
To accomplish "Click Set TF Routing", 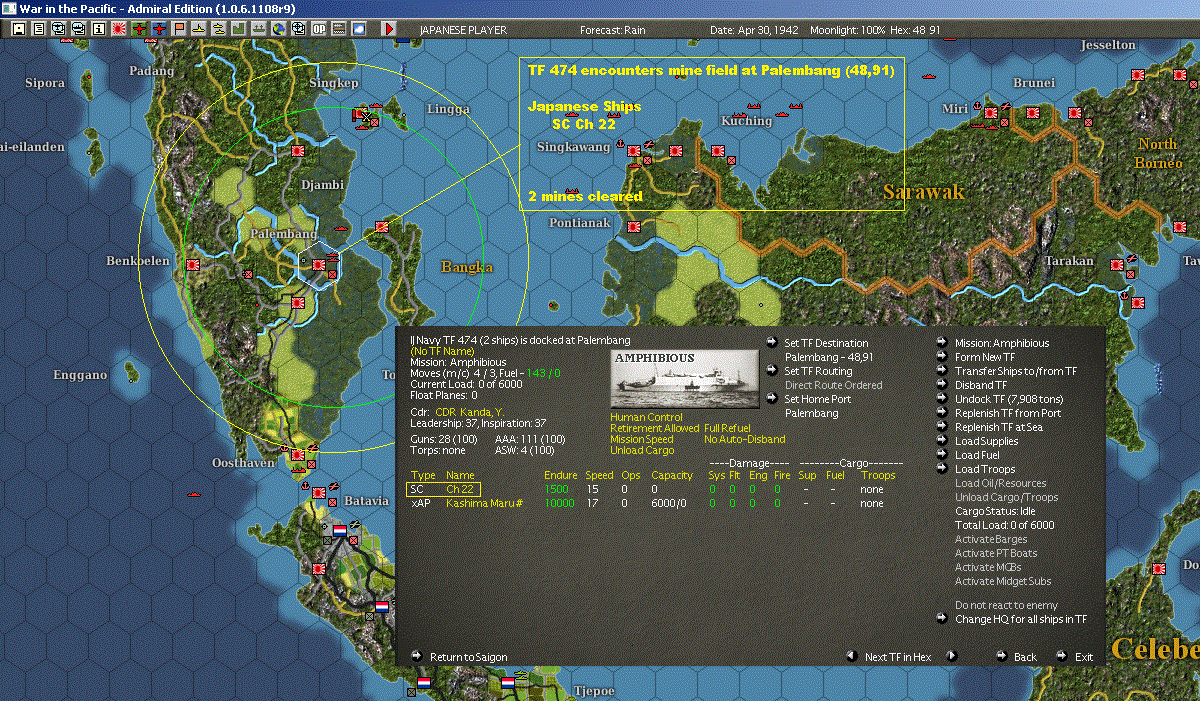I will click(818, 371).
